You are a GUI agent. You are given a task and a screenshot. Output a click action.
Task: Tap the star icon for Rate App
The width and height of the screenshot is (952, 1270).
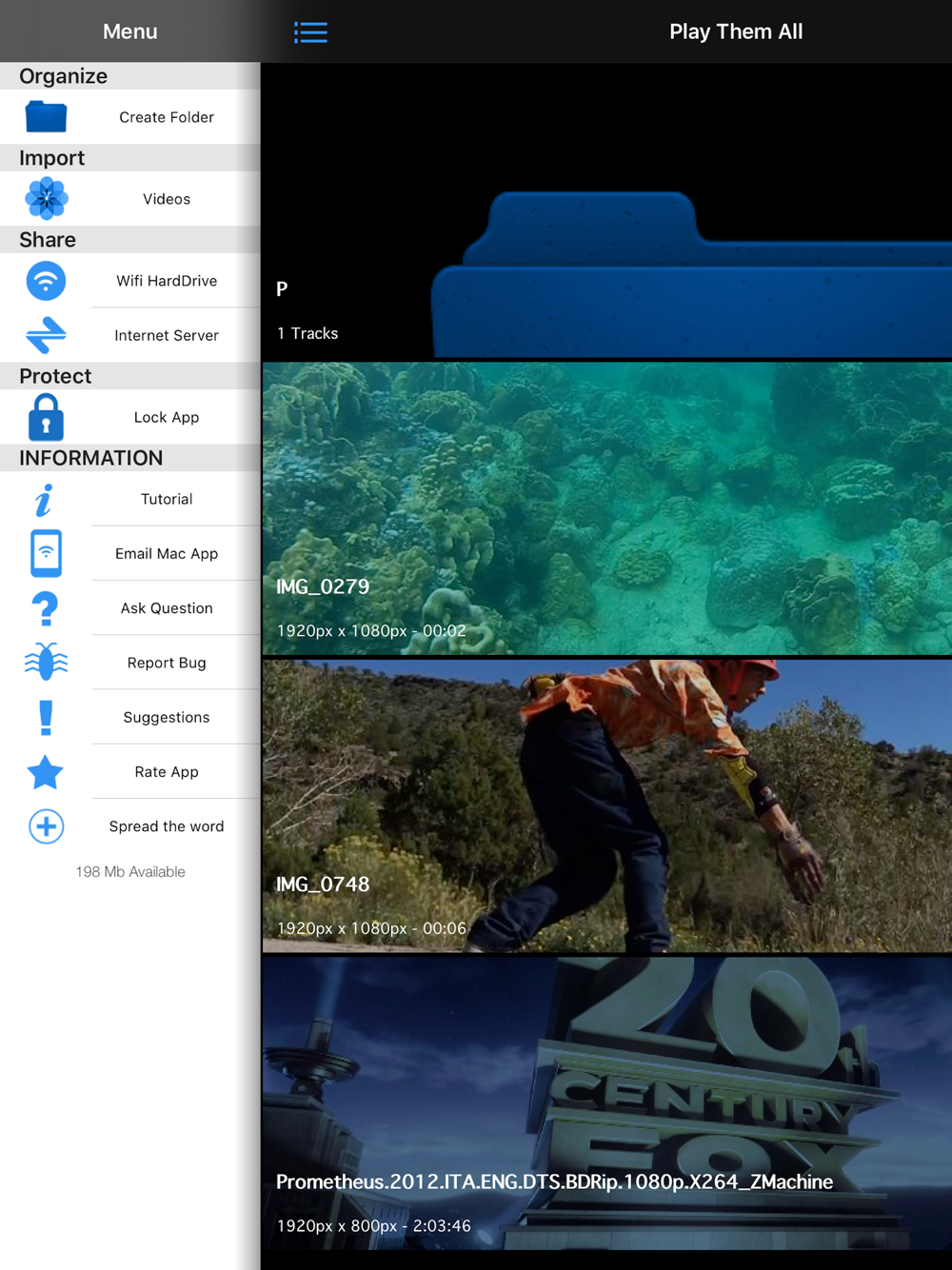pos(46,772)
